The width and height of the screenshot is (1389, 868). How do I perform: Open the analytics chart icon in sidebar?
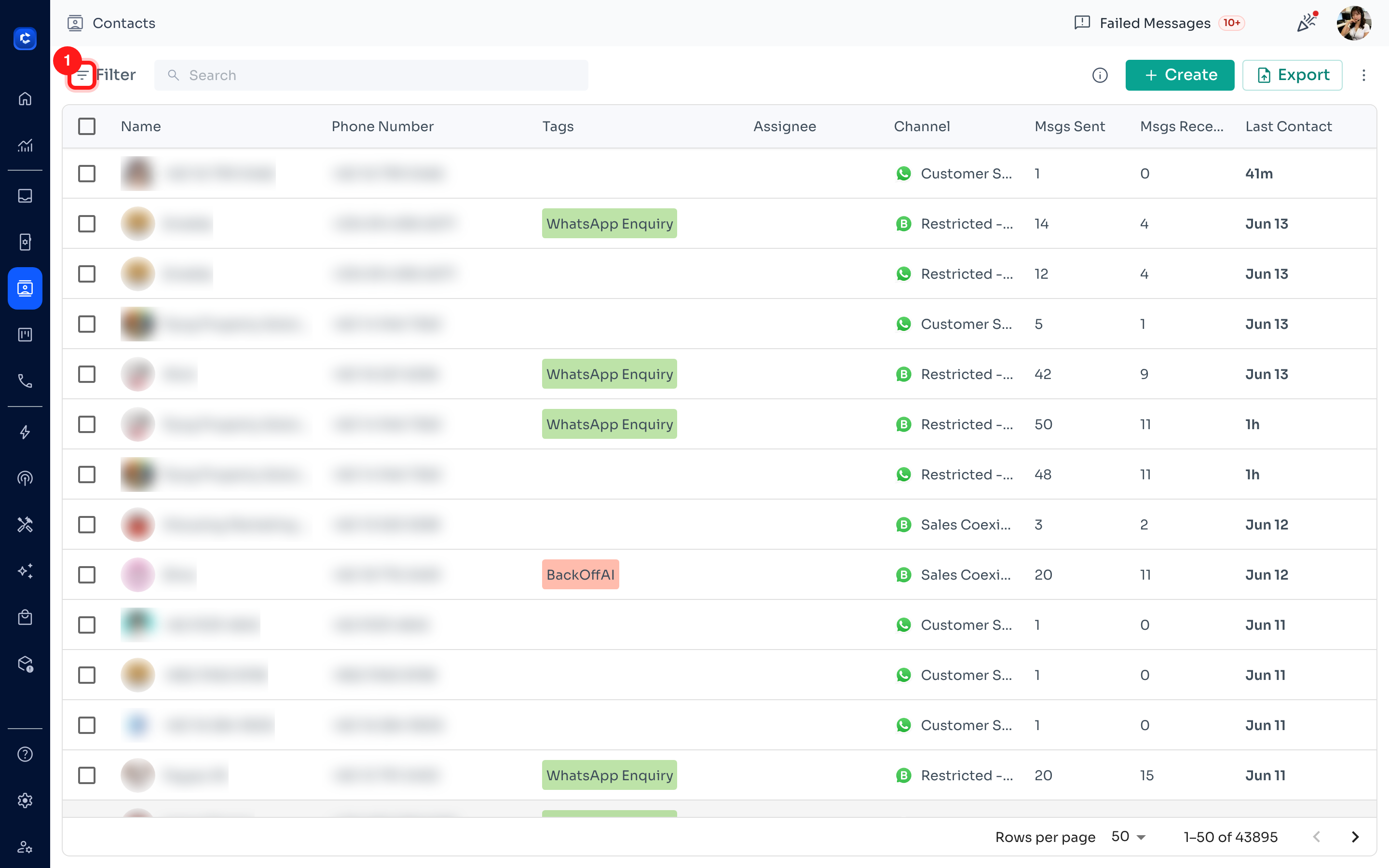[x=25, y=145]
